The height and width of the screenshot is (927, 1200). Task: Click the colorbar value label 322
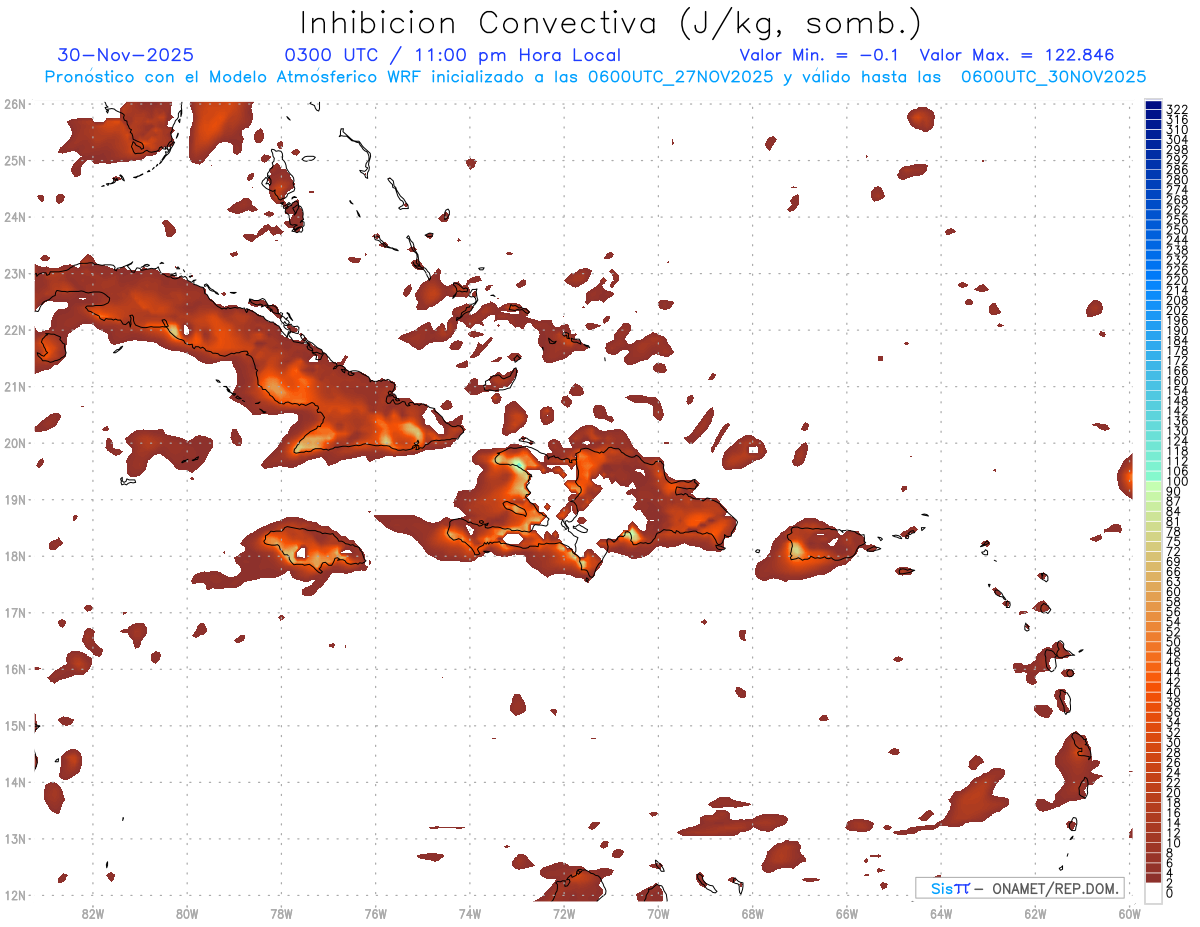[x=1177, y=109]
